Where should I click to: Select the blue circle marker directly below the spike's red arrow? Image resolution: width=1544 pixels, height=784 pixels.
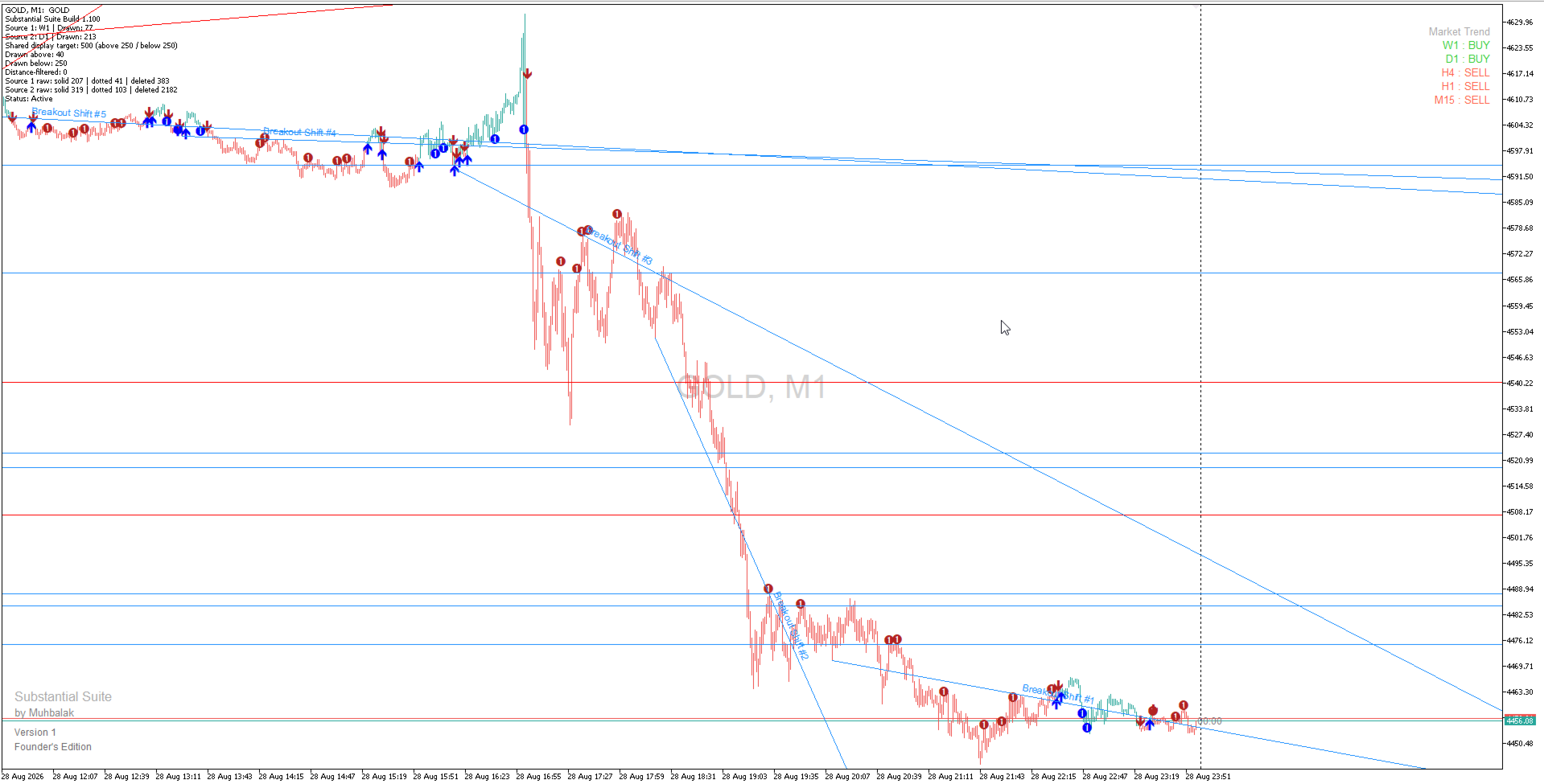tap(524, 129)
